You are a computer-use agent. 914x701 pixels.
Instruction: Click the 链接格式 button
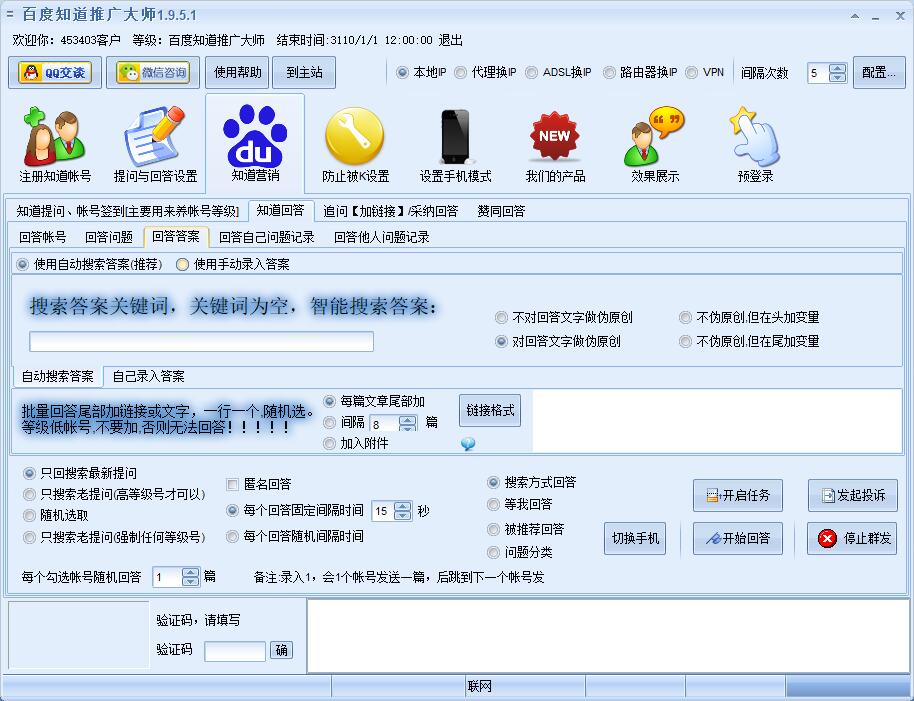tap(490, 410)
